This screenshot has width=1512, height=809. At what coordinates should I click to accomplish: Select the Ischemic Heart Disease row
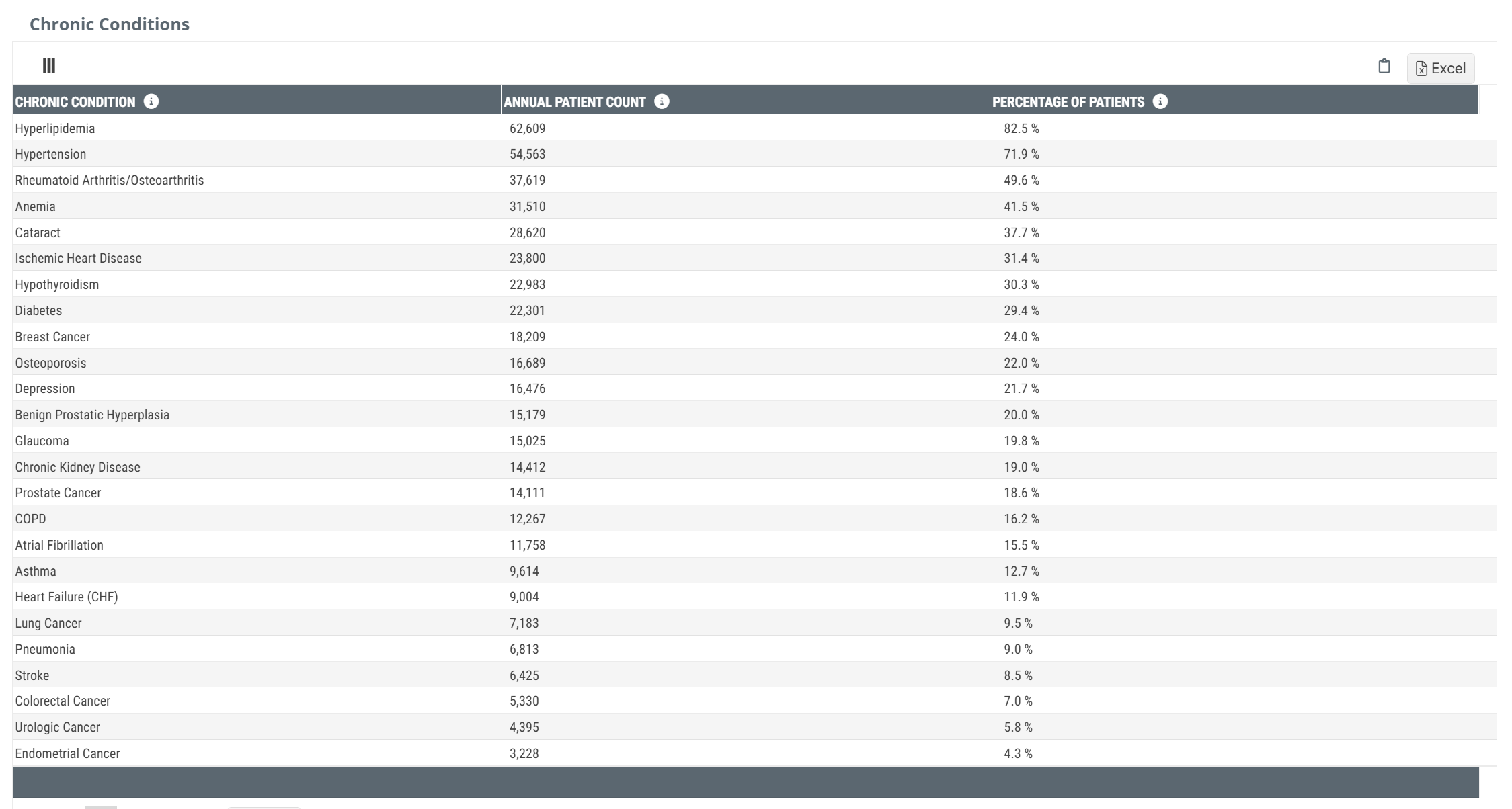pos(79,258)
